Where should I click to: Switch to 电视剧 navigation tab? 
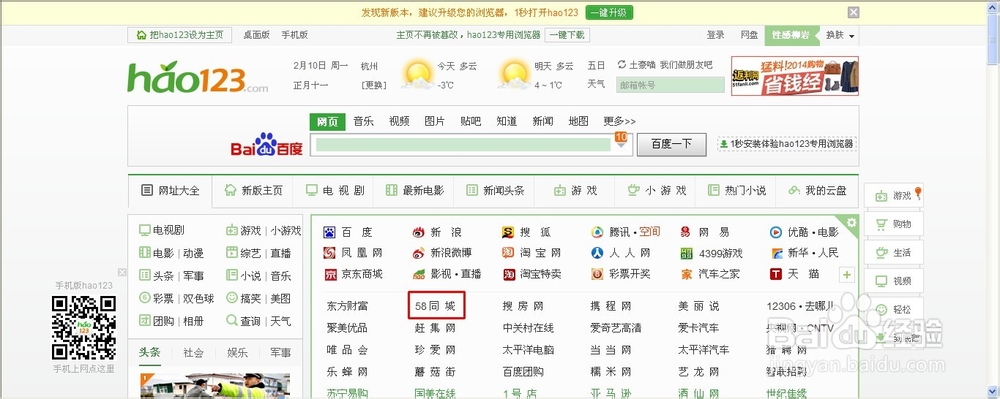coord(334,191)
